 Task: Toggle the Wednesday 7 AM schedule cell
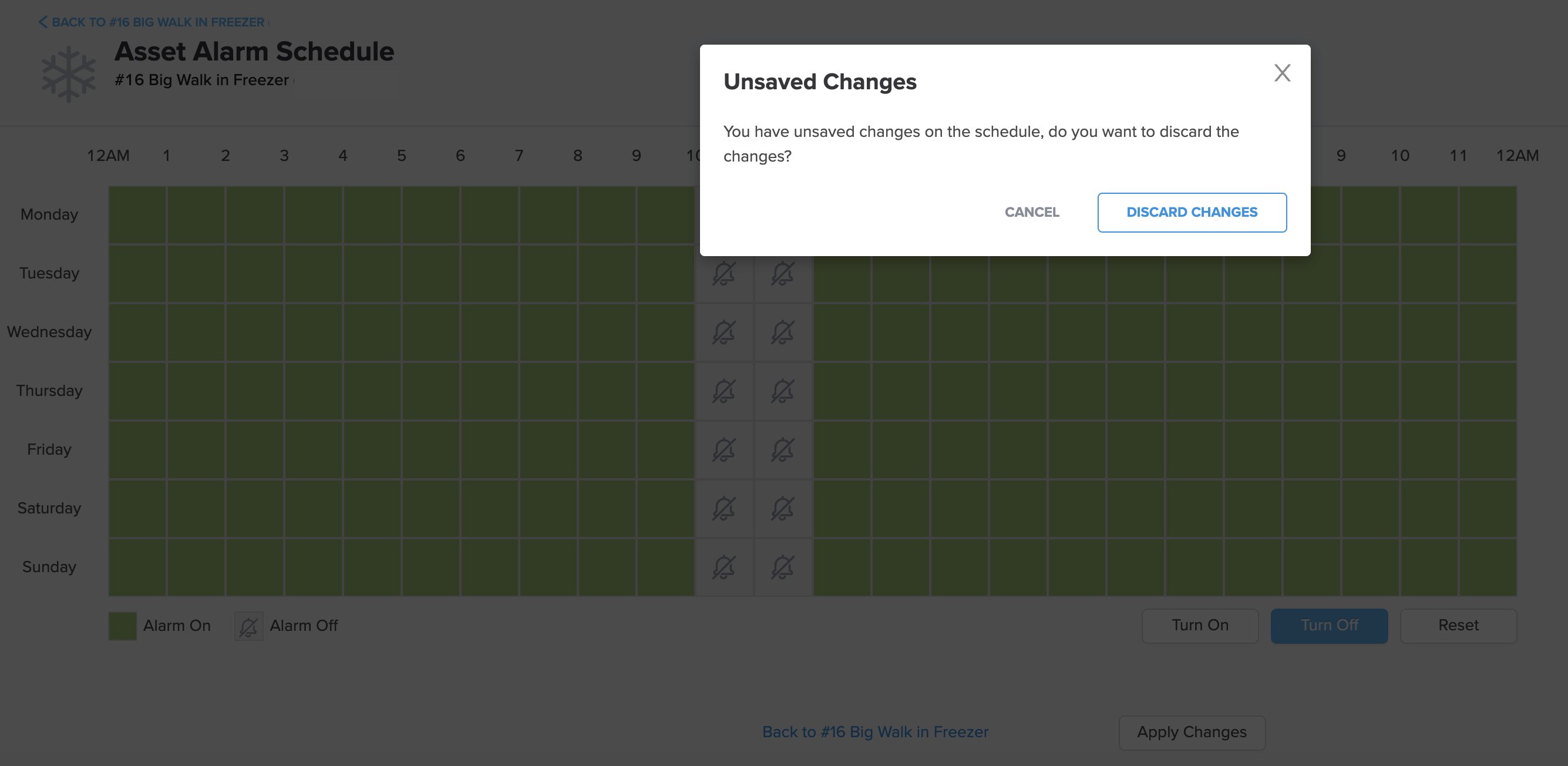click(x=549, y=332)
